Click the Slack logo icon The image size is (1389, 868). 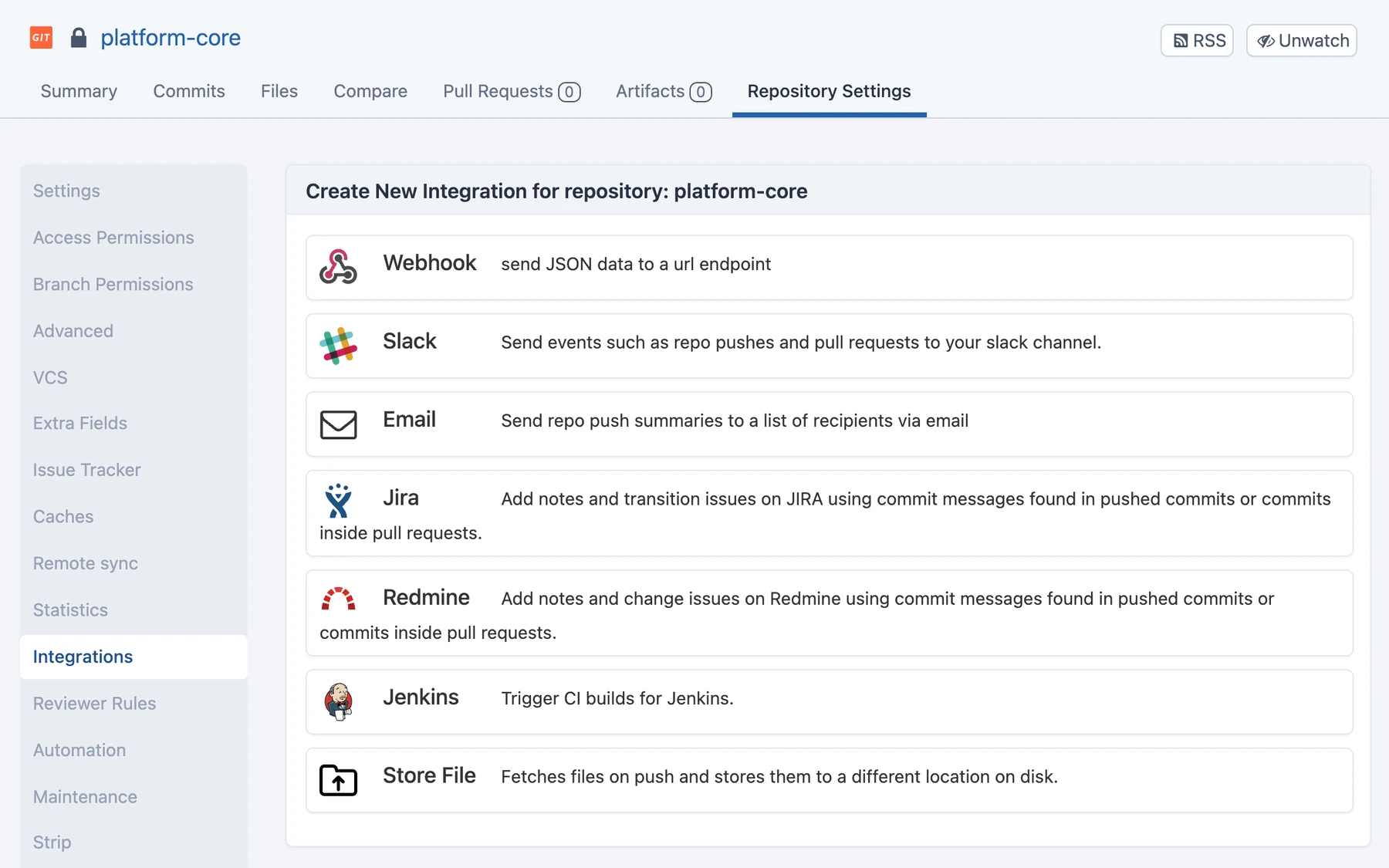[x=338, y=346]
